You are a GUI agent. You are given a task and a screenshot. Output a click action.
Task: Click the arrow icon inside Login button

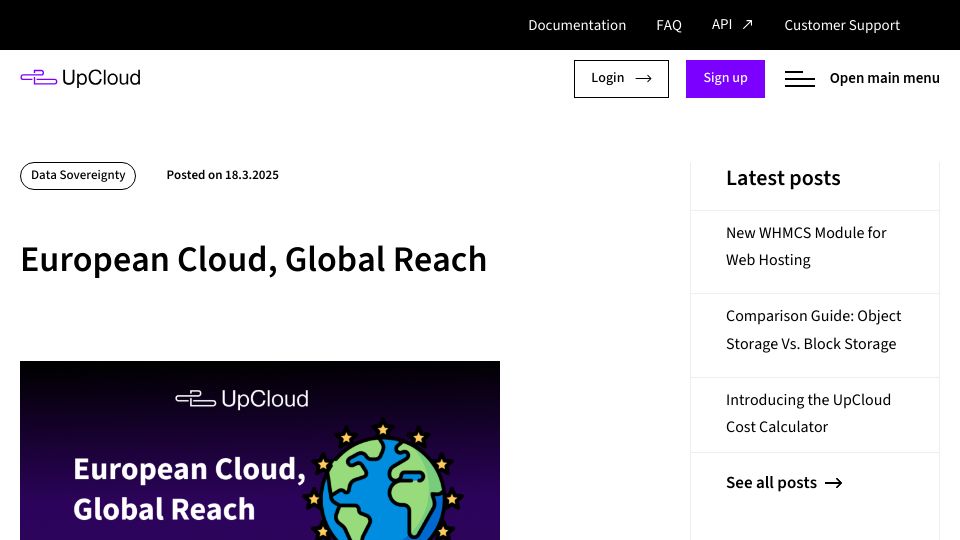click(x=643, y=78)
